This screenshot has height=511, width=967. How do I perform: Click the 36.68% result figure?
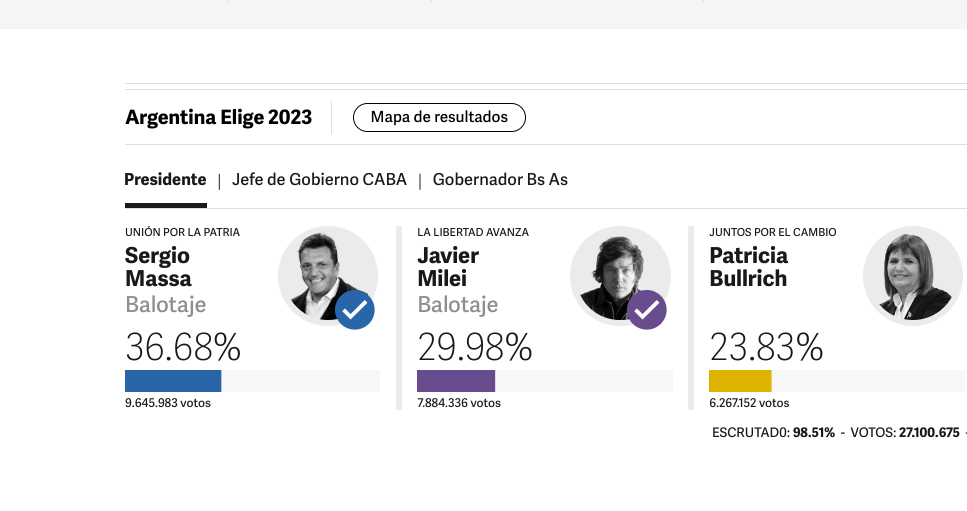pos(183,347)
